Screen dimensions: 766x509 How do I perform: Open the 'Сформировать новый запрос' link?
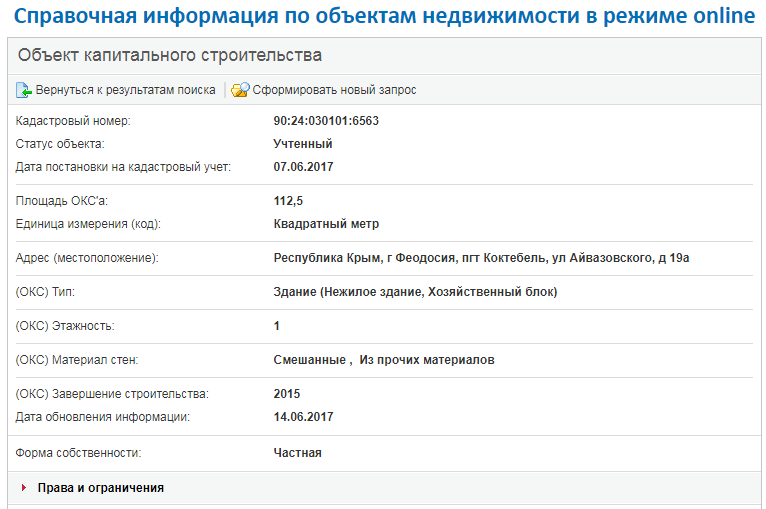click(x=334, y=90)
